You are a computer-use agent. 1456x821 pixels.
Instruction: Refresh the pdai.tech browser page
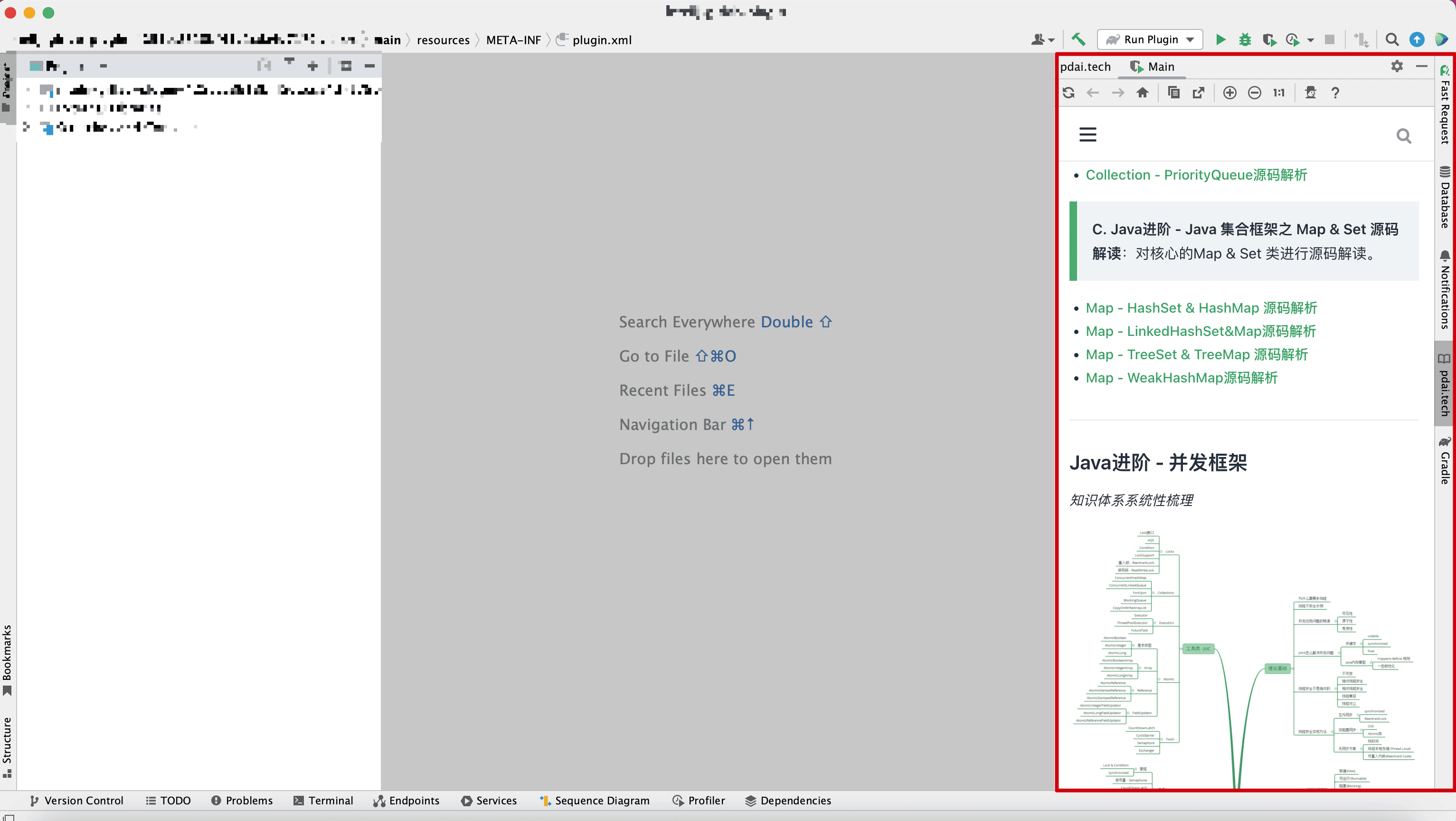(x=1068, y=93)
